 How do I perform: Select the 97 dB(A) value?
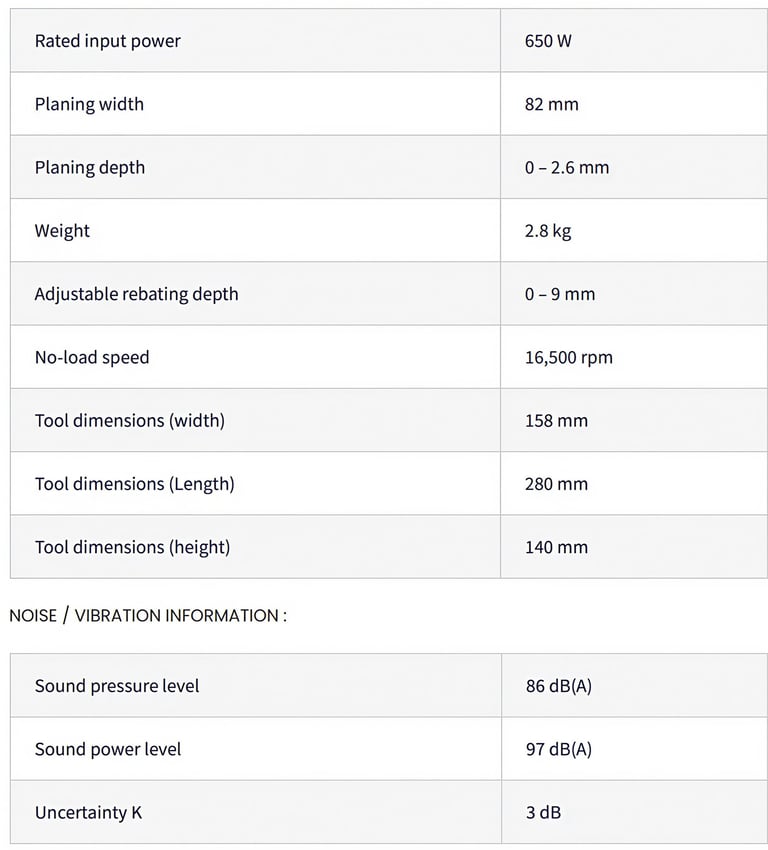[558, 749]
